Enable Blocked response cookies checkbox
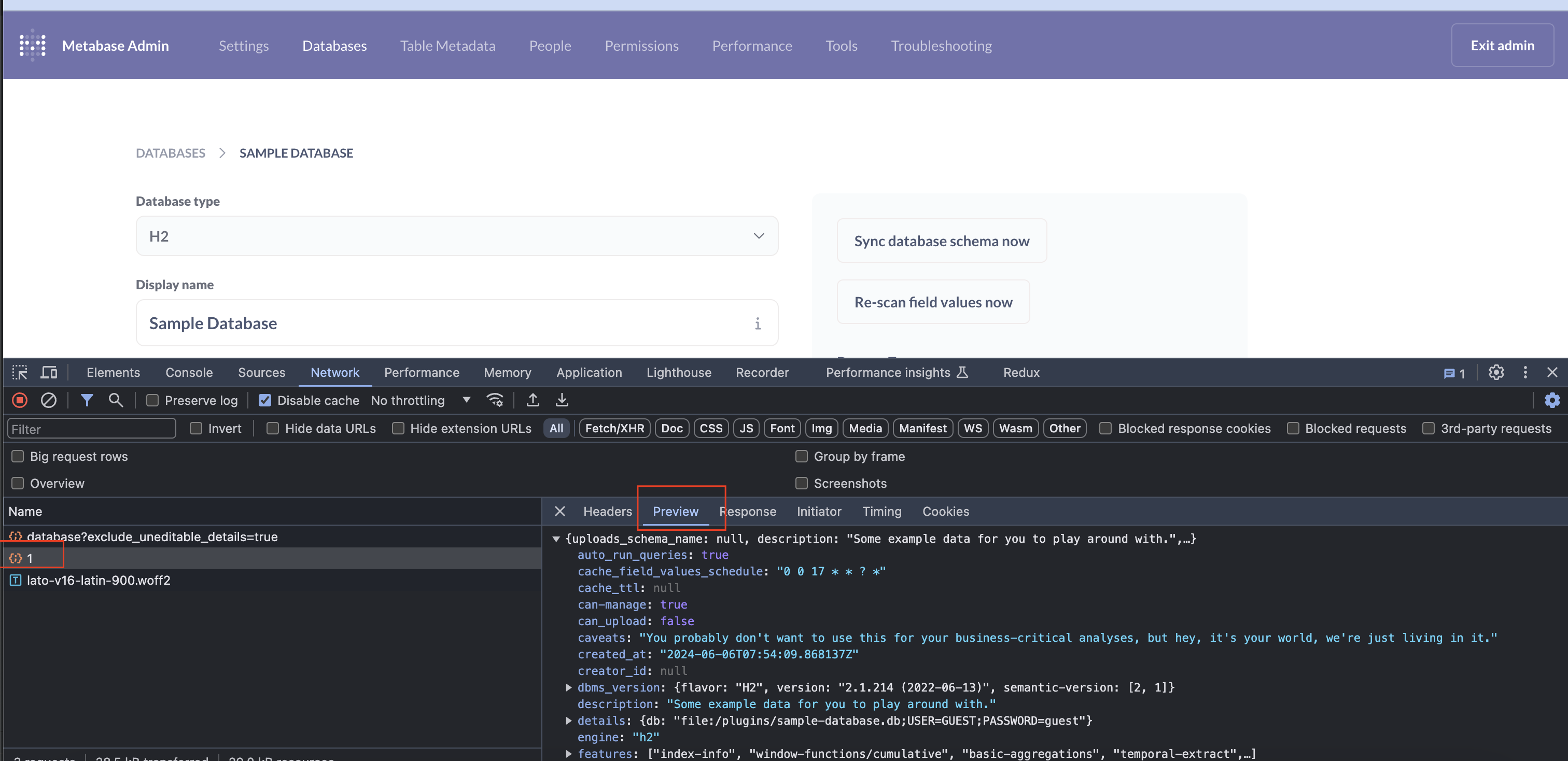 point(1105,428)
